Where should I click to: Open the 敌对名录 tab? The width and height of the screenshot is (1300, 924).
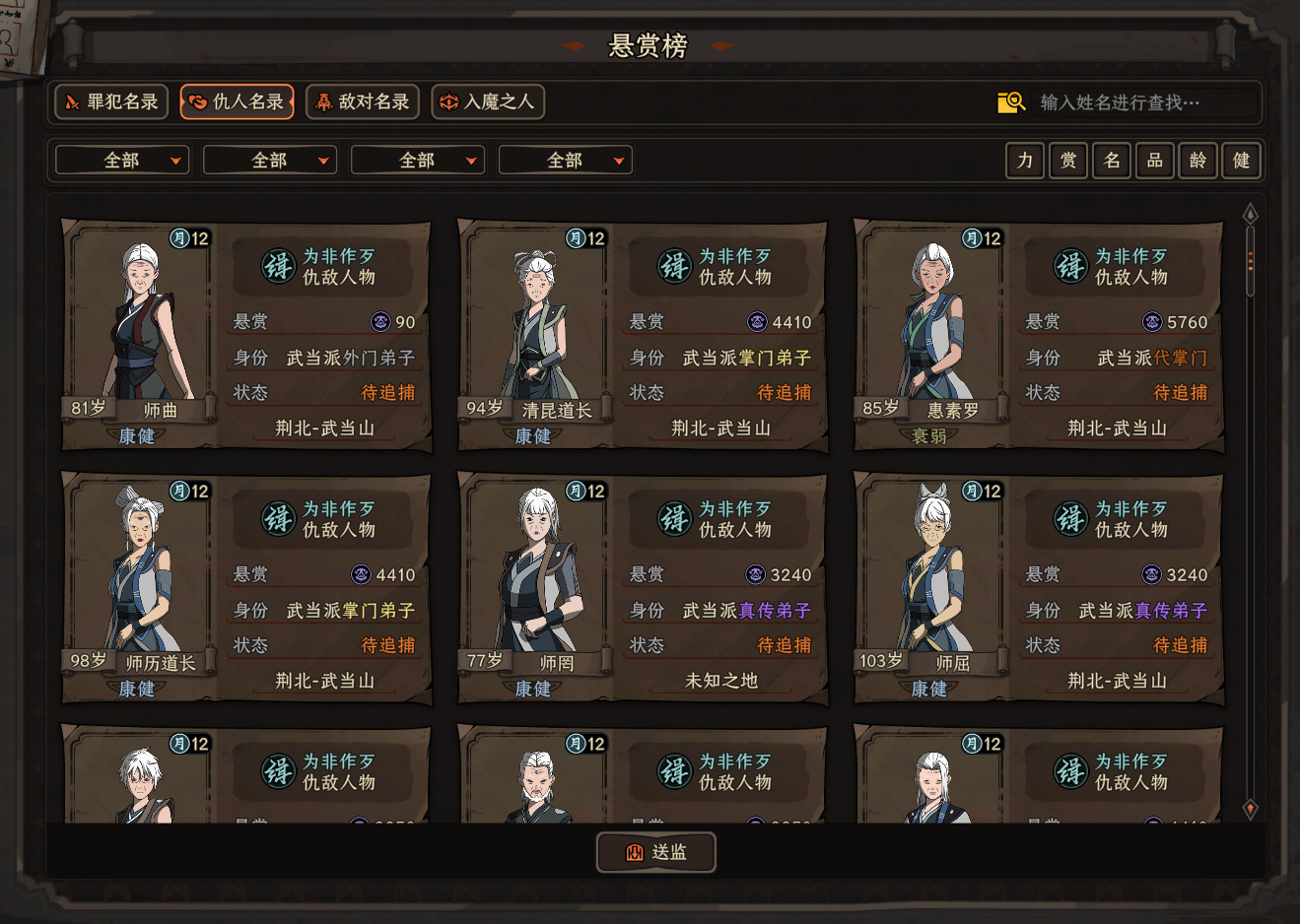tap(363, 101)
